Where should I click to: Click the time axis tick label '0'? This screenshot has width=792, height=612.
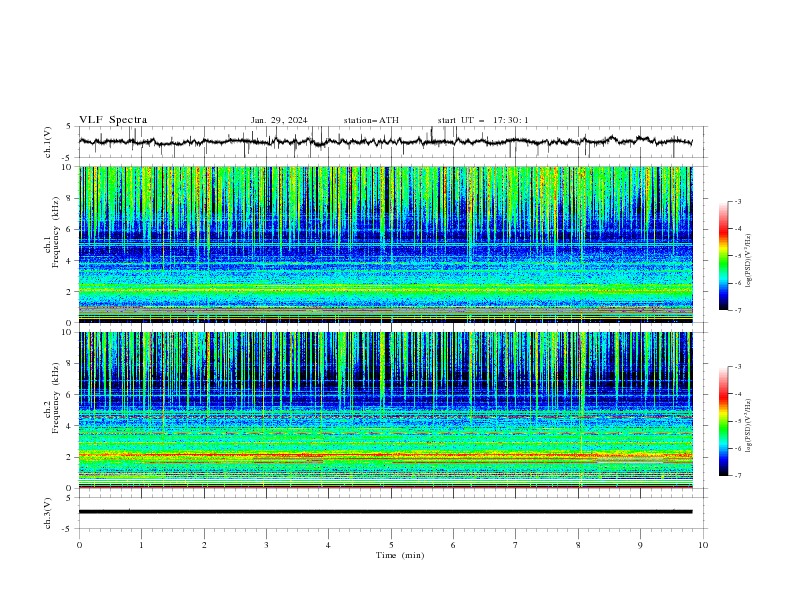pyautogui.click(x=79, y=545)
